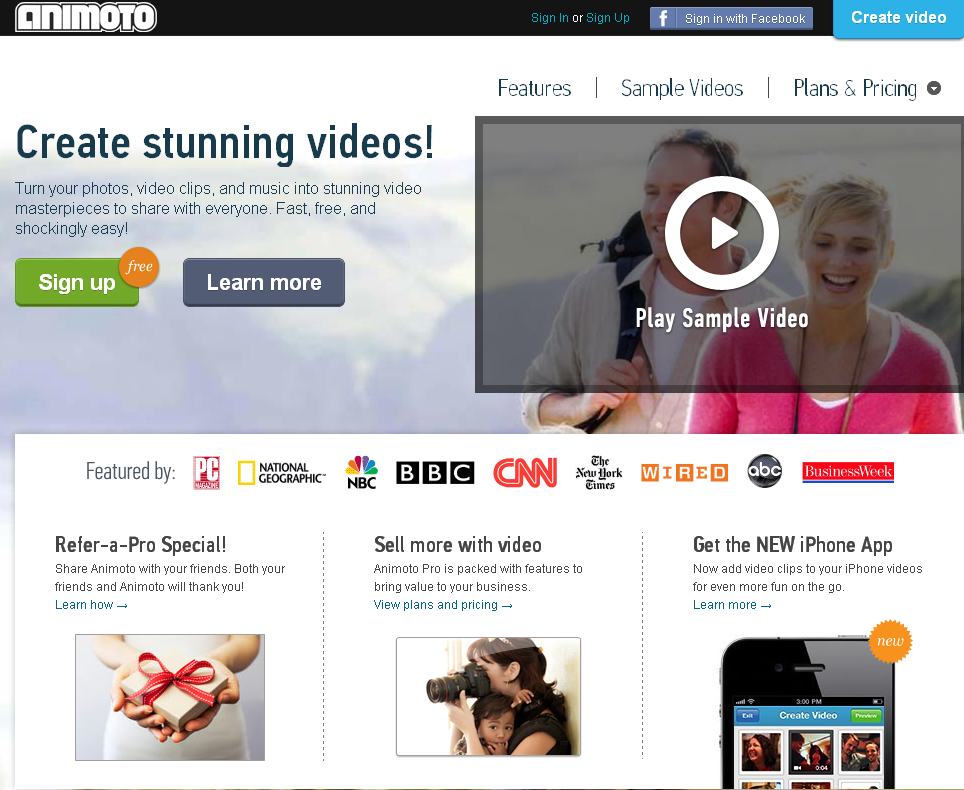Click the gift box thumbnail
The height and width of the screenshot is (790, 964).
pos(170,697)
